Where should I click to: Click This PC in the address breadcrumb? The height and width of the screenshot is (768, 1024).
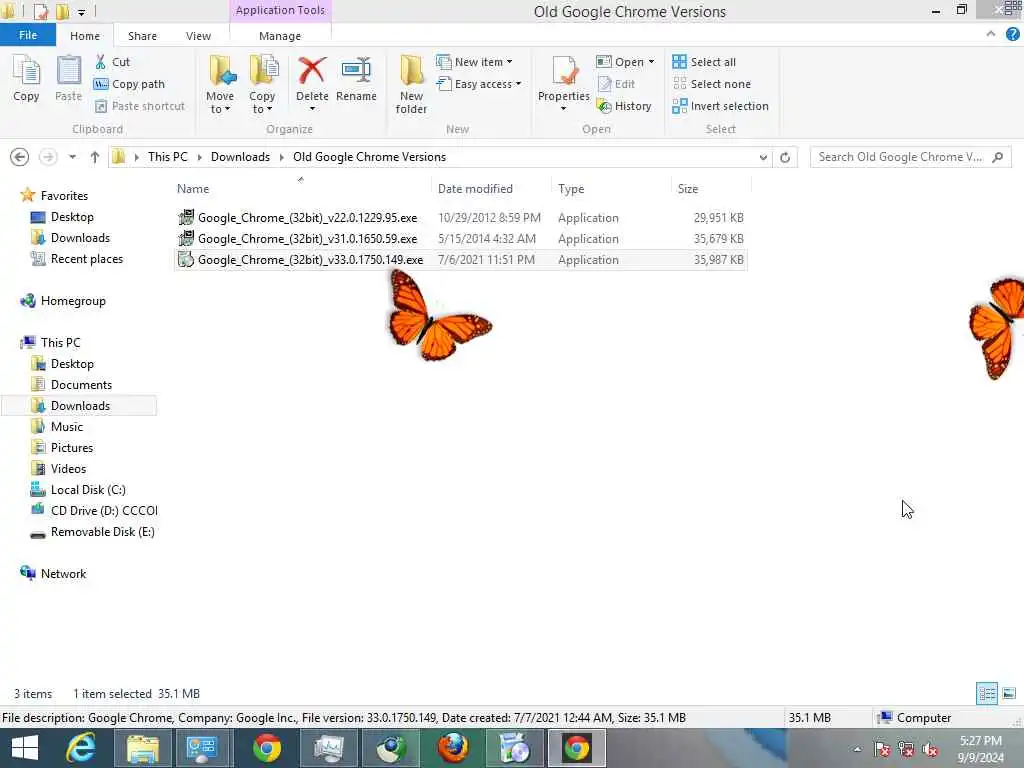167,157
